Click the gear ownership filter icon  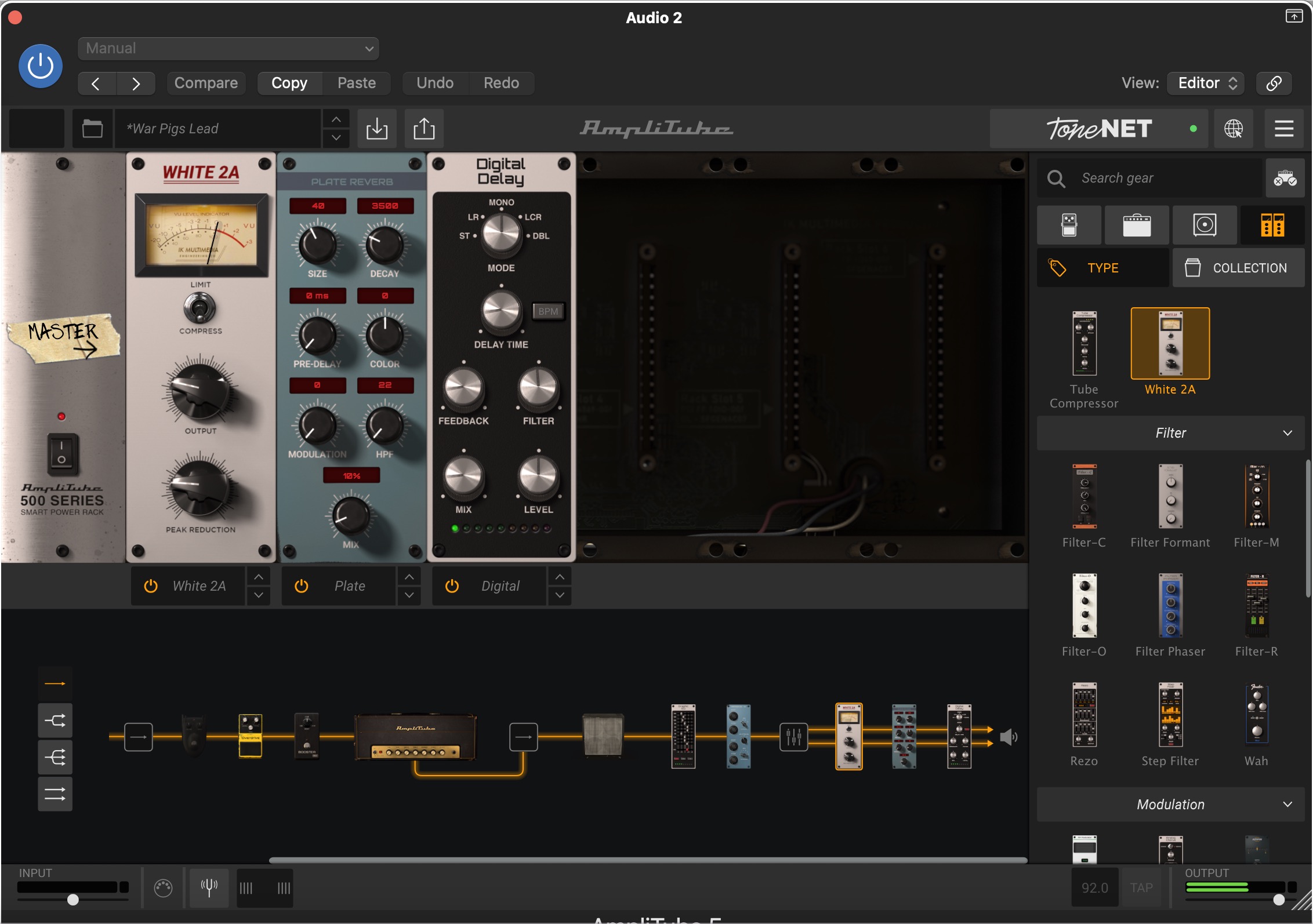(x=1285, y=178)
